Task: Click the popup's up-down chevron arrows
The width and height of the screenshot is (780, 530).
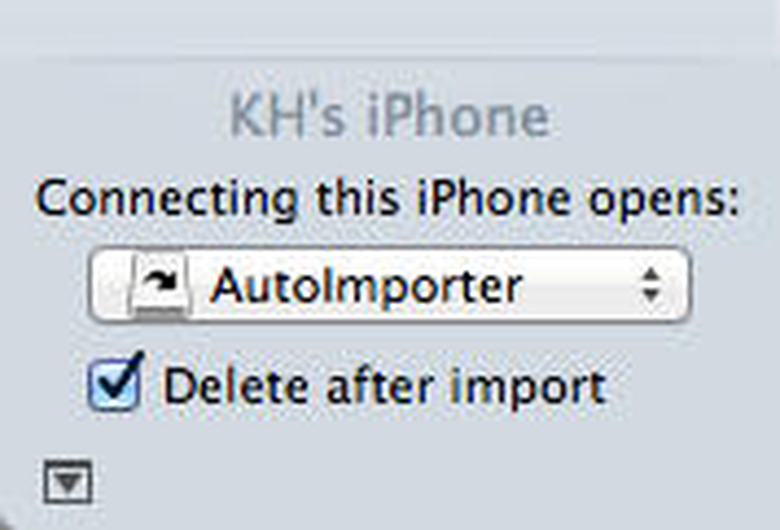Action: coord(651,286)
